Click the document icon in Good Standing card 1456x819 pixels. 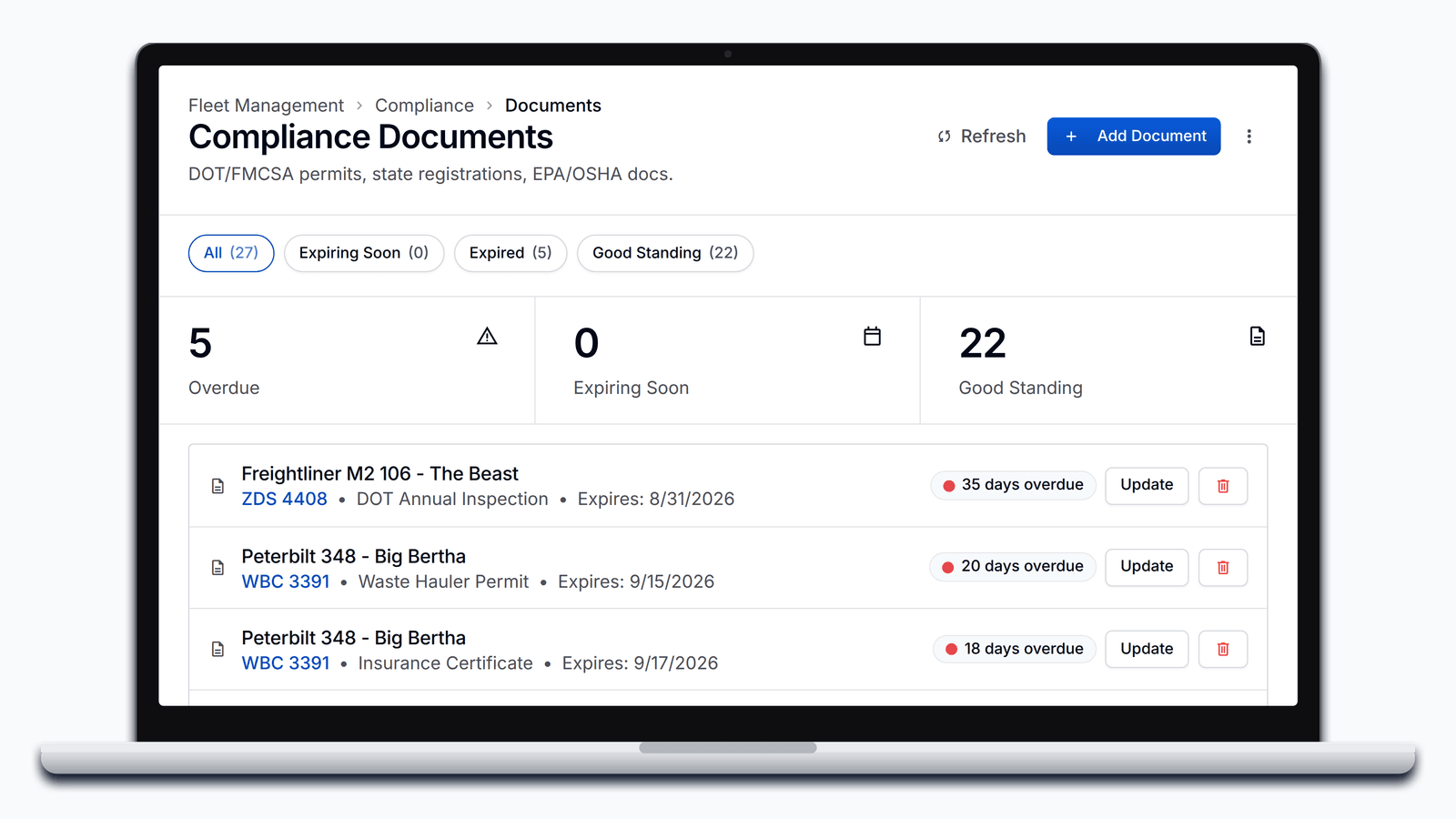[x=1257, y=337]
